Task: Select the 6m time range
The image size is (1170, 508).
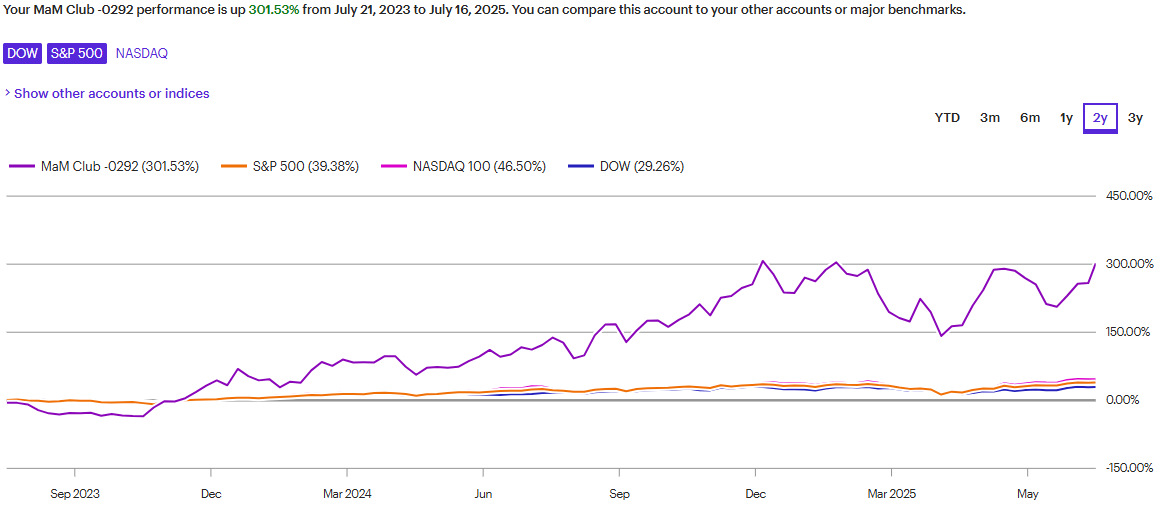Action: point(1030,118)
